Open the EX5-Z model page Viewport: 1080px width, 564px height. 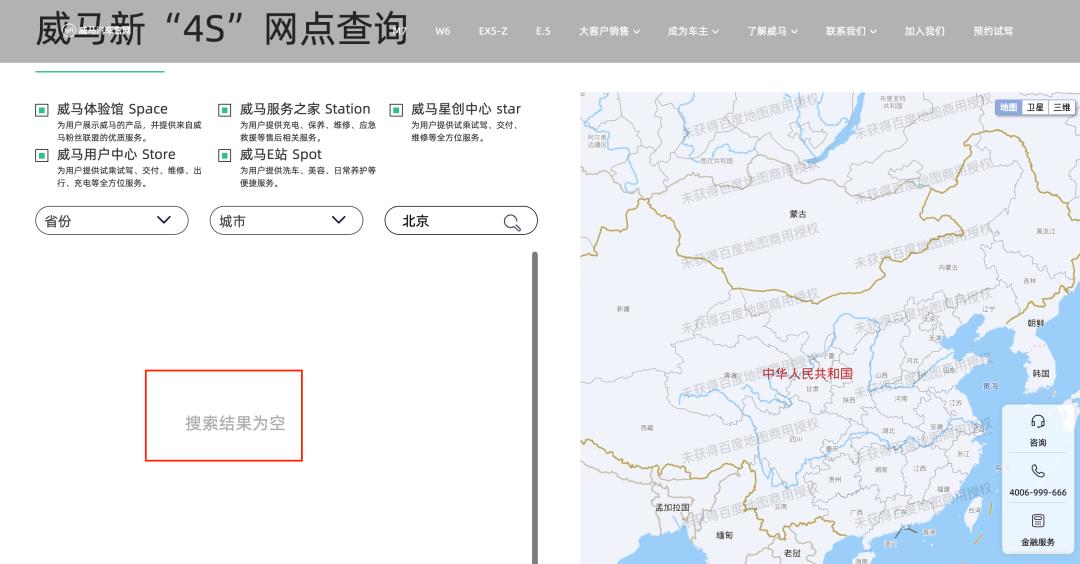[x=493, y=31]
